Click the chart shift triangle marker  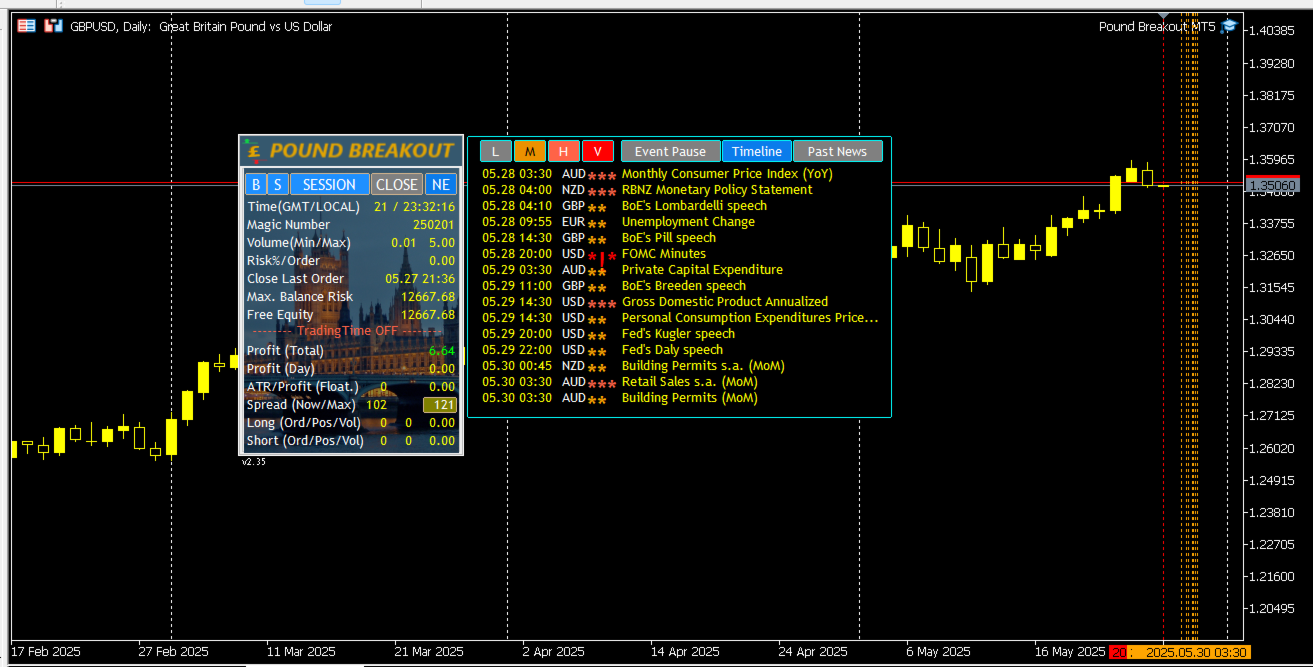click(x=1162, y=16)
